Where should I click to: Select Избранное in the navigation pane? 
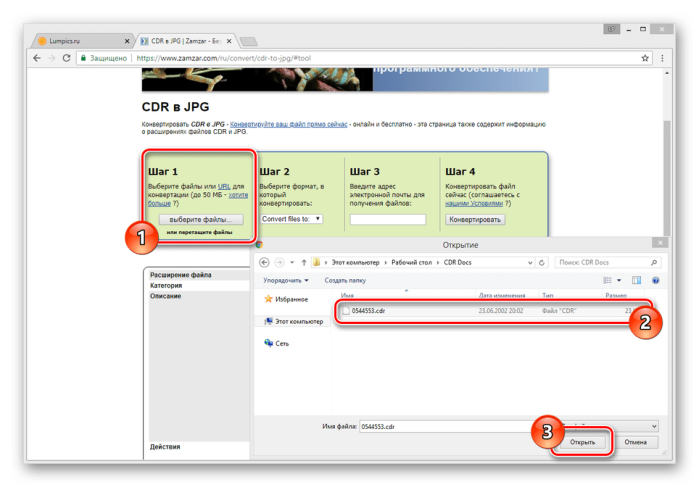(286, 299)
